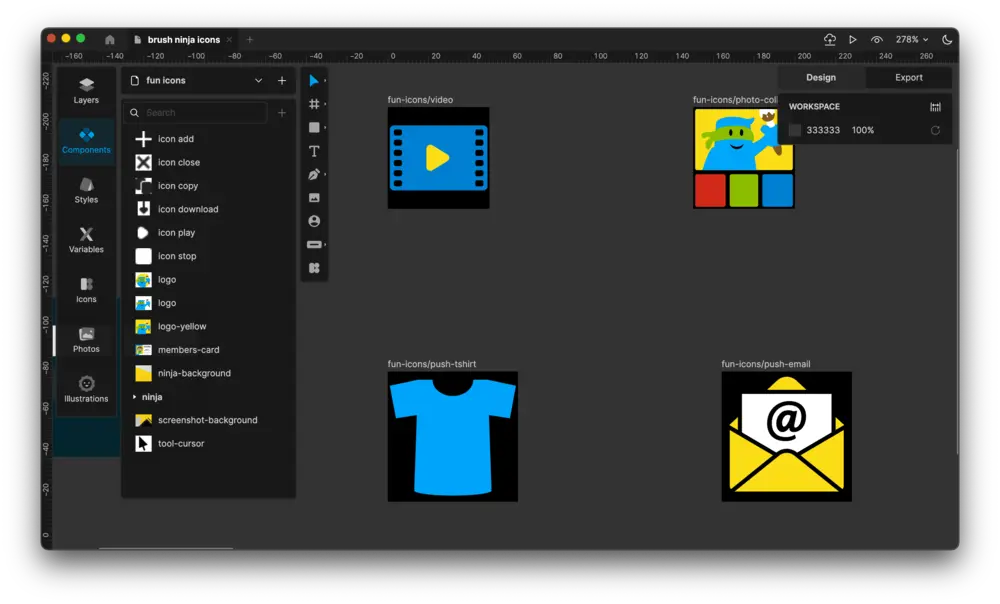Screen dimensions: 1000x604
Task: Select the Move tool
Action: click(314, 80)
